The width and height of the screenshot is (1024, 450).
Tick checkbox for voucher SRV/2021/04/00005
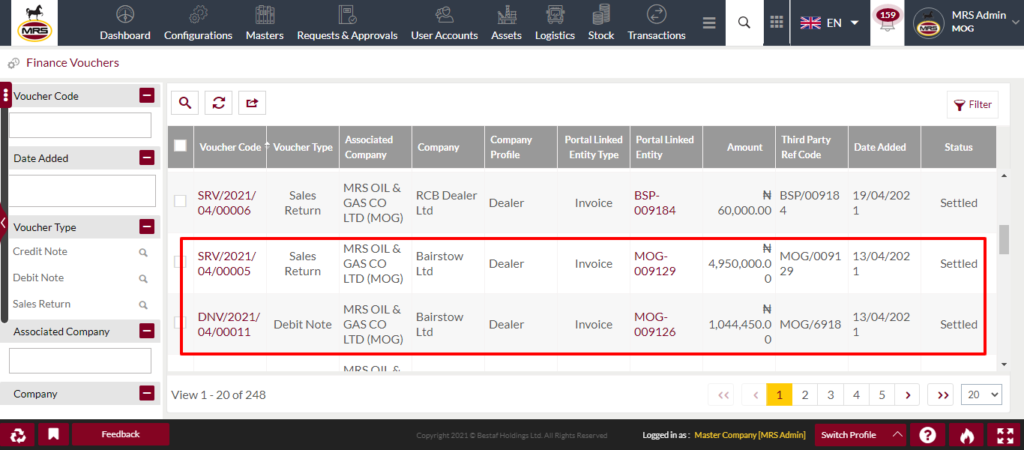coord(180,263)
